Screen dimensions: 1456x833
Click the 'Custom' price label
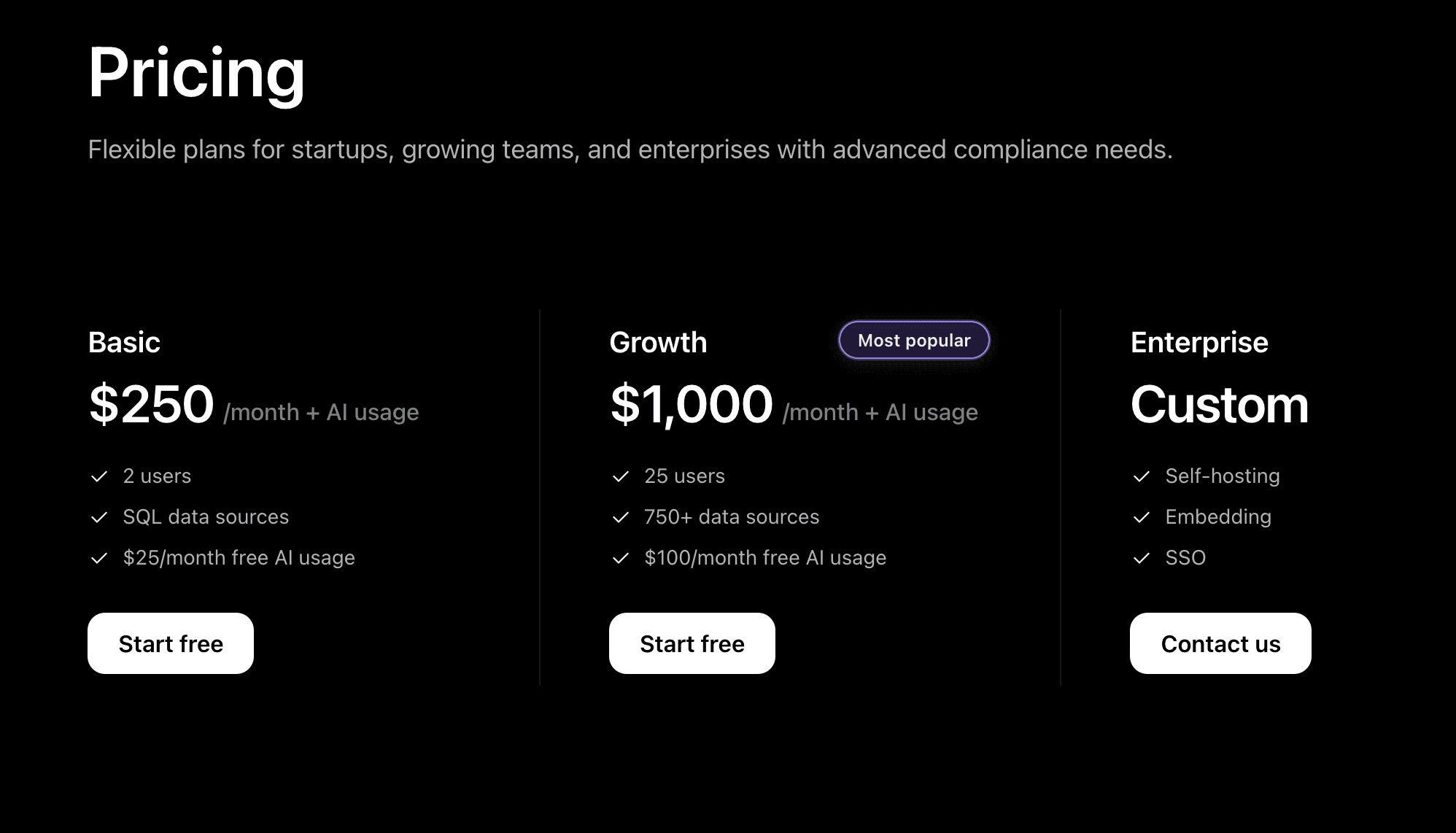coord(1219,406)
